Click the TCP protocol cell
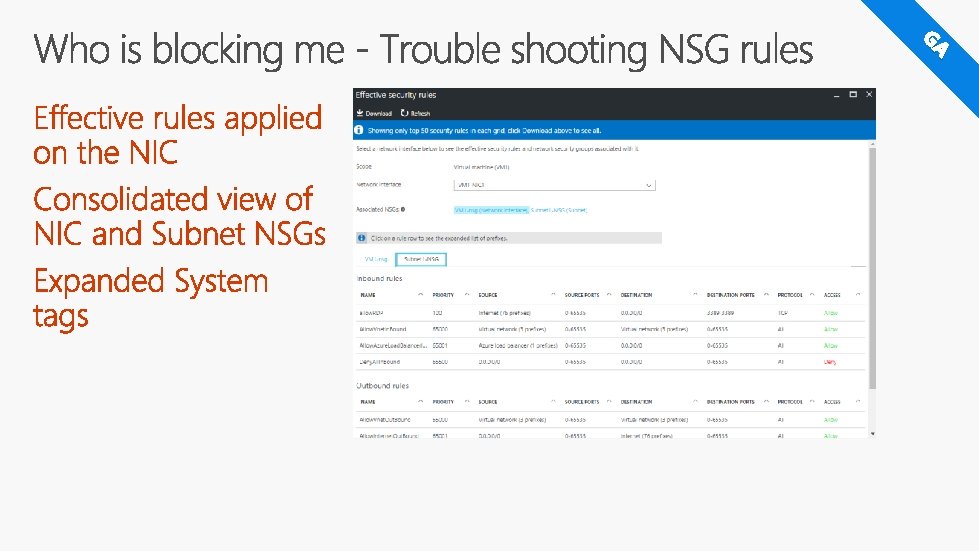This screenshot has height=551, width=979. [782, 313]
